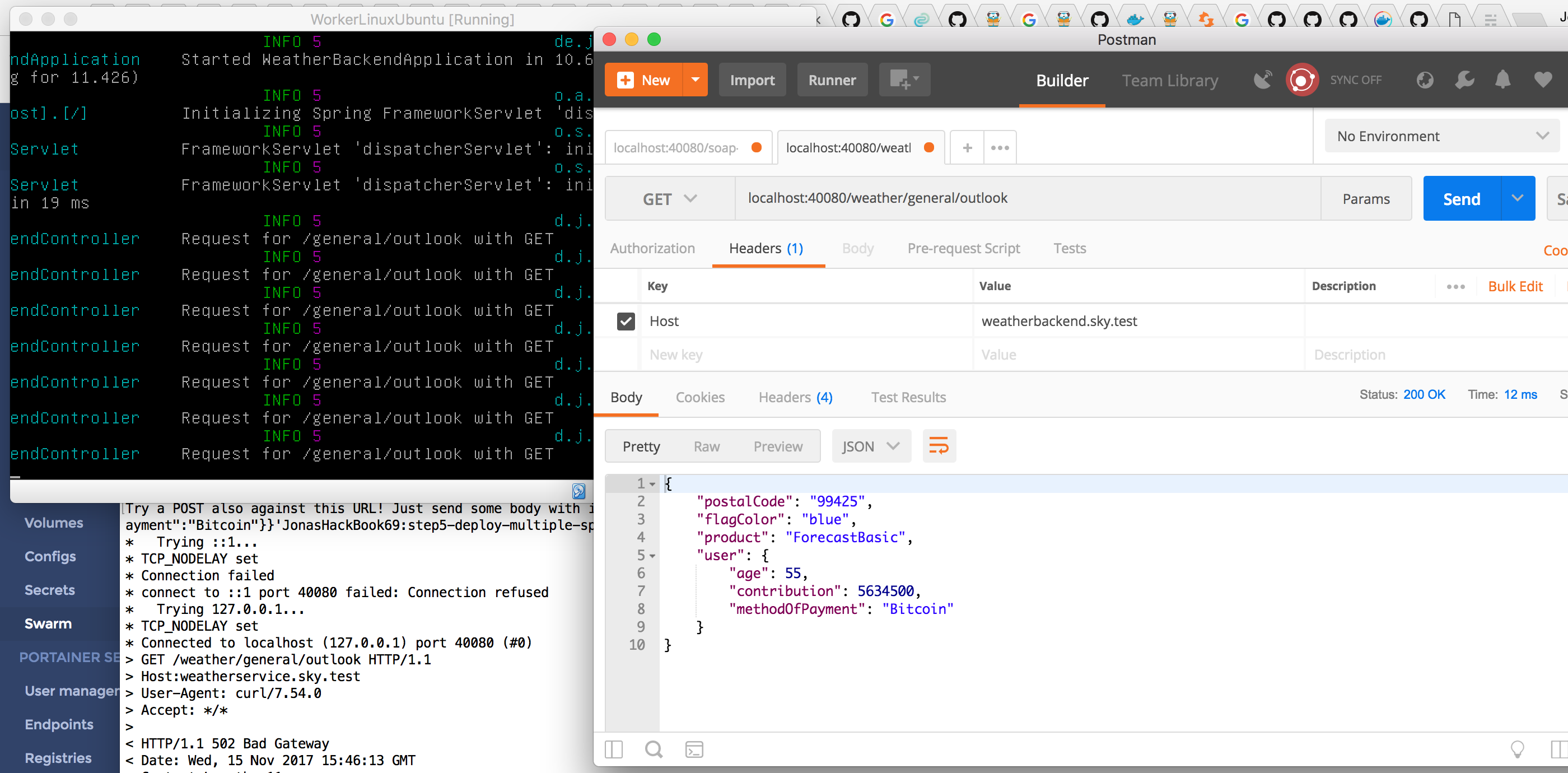Open Swarm in Portainer sidebar
The image size is (1568, 773).
point(48,623)
